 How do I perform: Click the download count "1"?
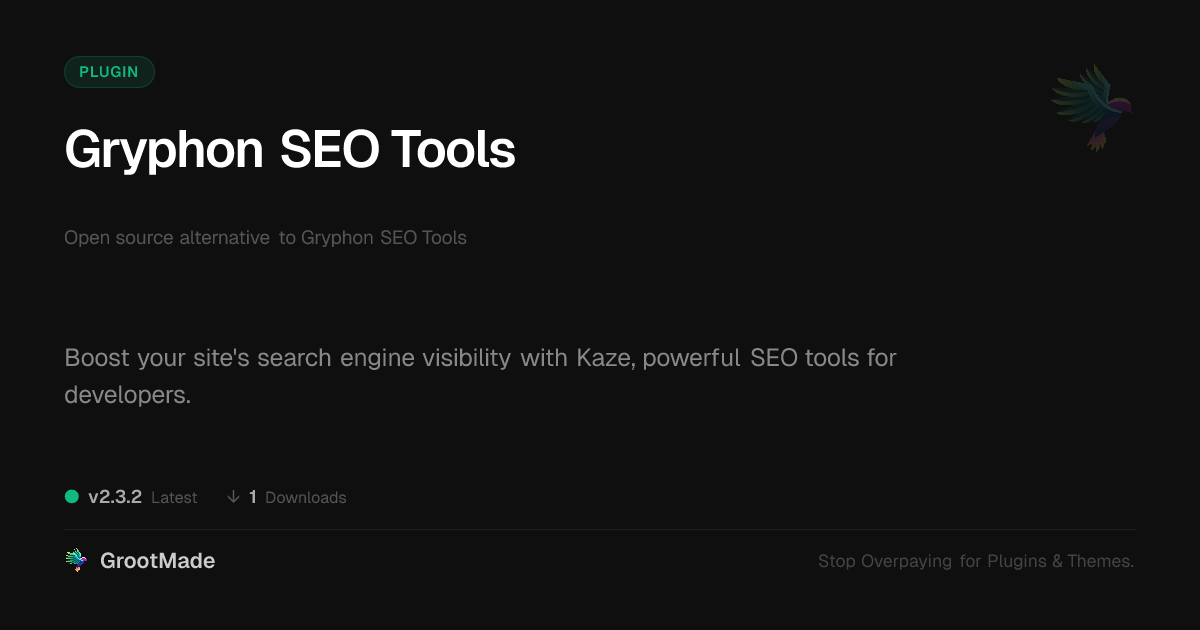pos(253,497)
